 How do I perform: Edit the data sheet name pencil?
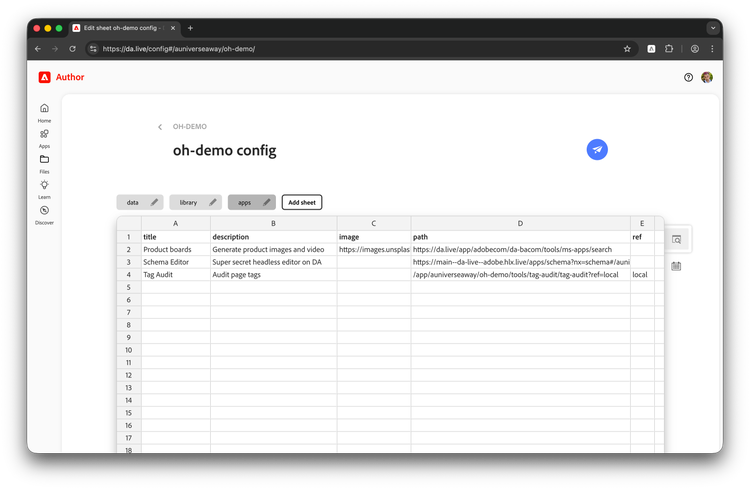coord(154,202)
